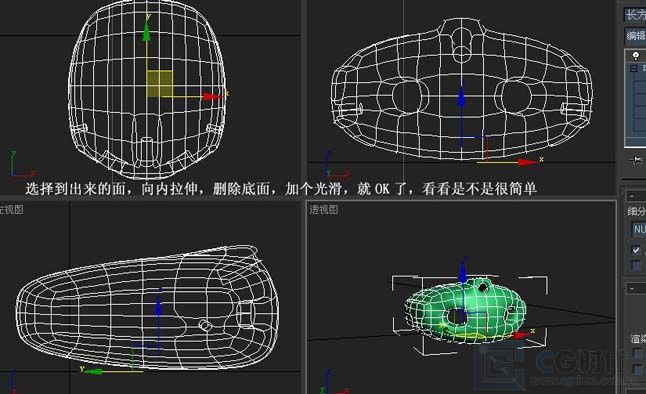Screen dimensions: 646x394
Task: Uncheck the checked box below the NU dropdown
Action: pos(636,250)
